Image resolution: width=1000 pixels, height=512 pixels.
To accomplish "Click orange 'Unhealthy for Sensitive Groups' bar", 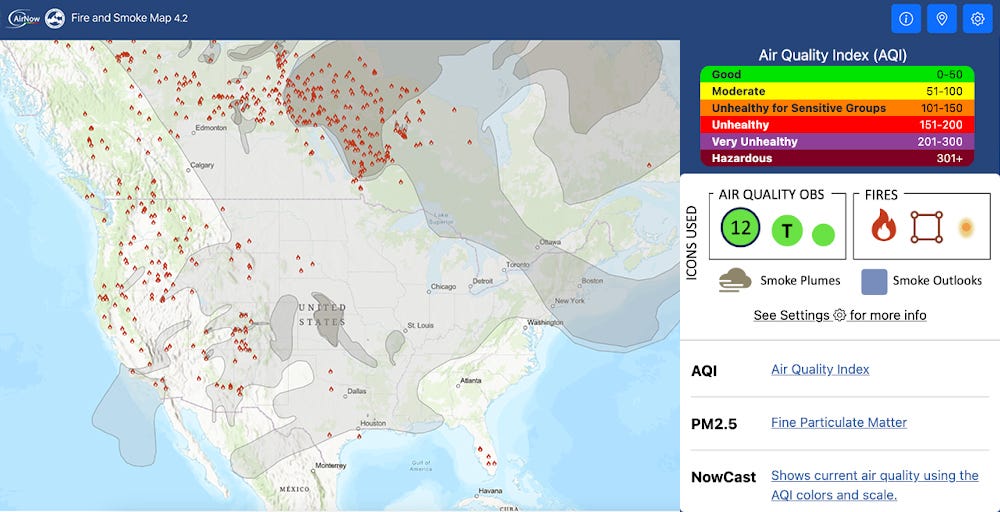I will click(837, 108).
